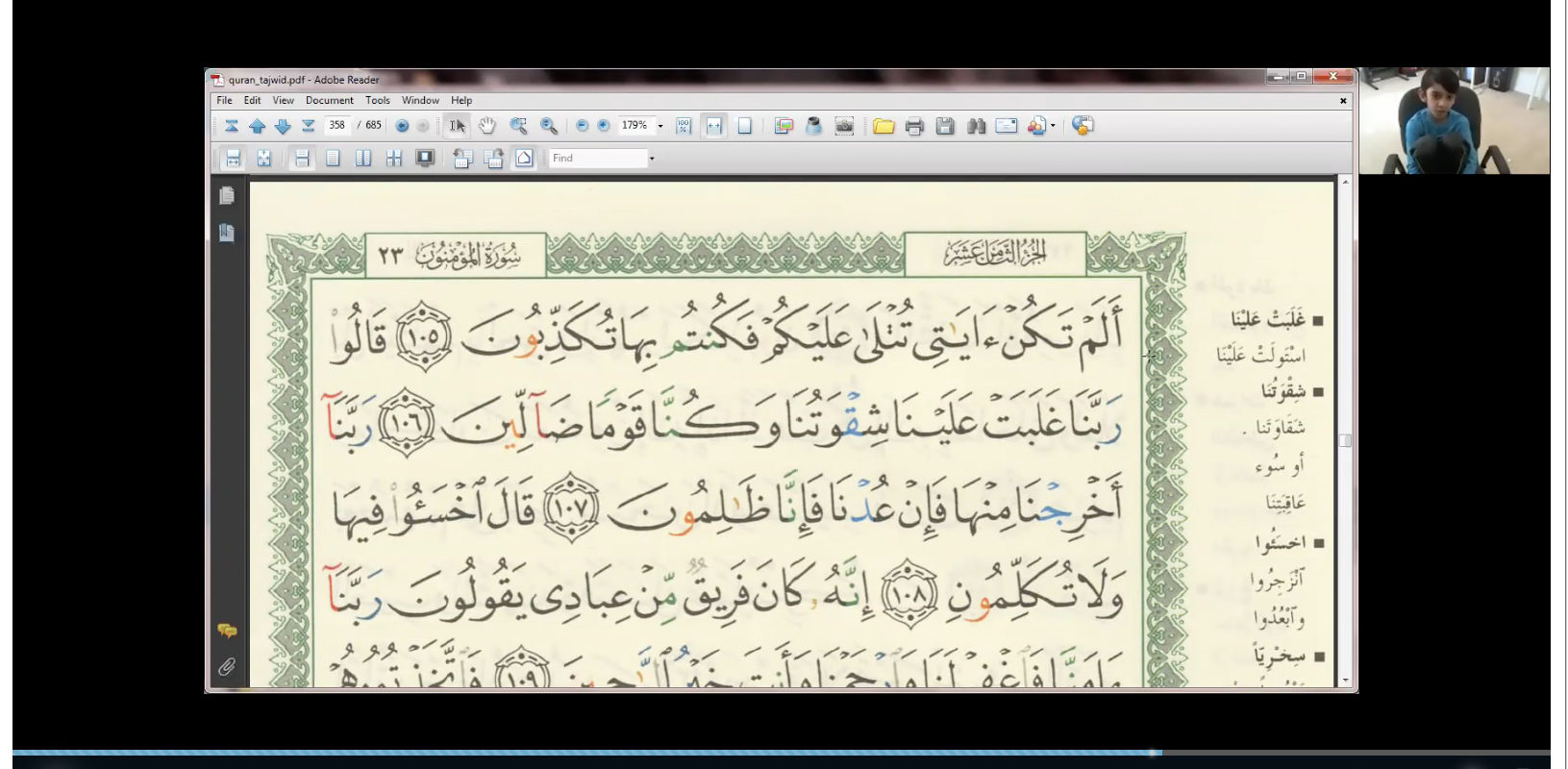Click the Find text box
Image resolution: width=1568 pixels, height=769 pixels.
pyautogui.click(x=599, y=159)
